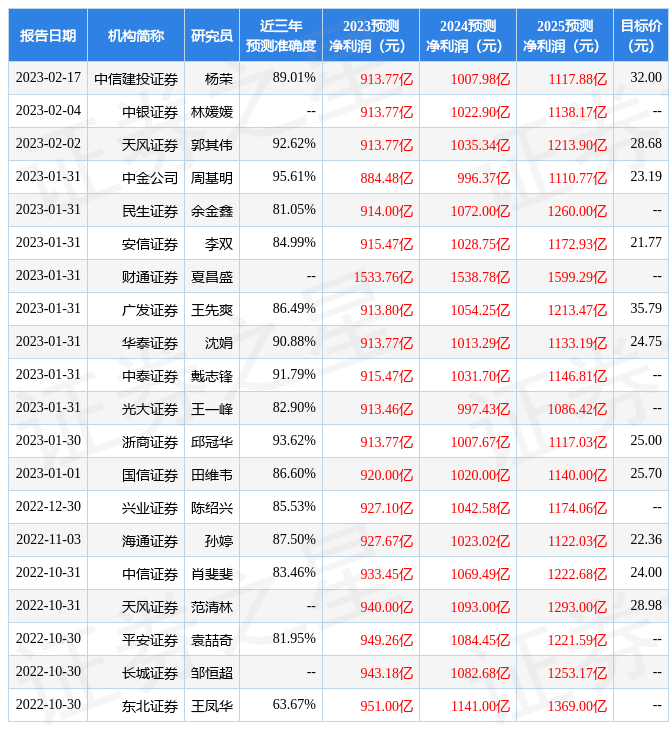This screenshot has height=730, width=669.
Task: Click 2025 forecast 1369.00亿
Action: [577, 707]
